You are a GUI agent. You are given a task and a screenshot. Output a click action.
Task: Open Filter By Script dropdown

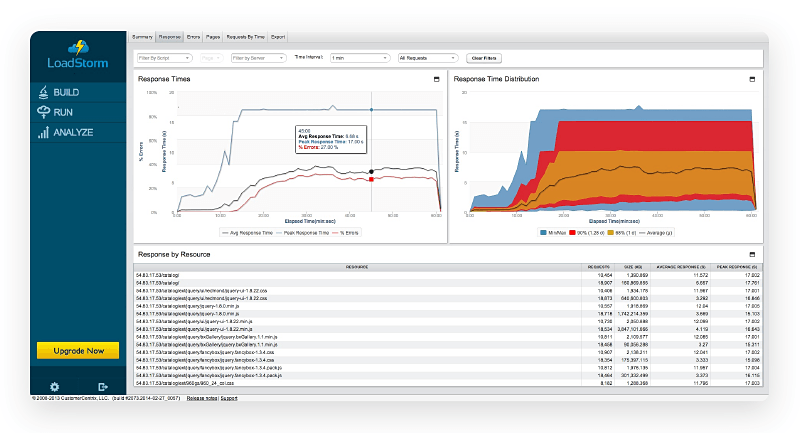pos(164,58)
